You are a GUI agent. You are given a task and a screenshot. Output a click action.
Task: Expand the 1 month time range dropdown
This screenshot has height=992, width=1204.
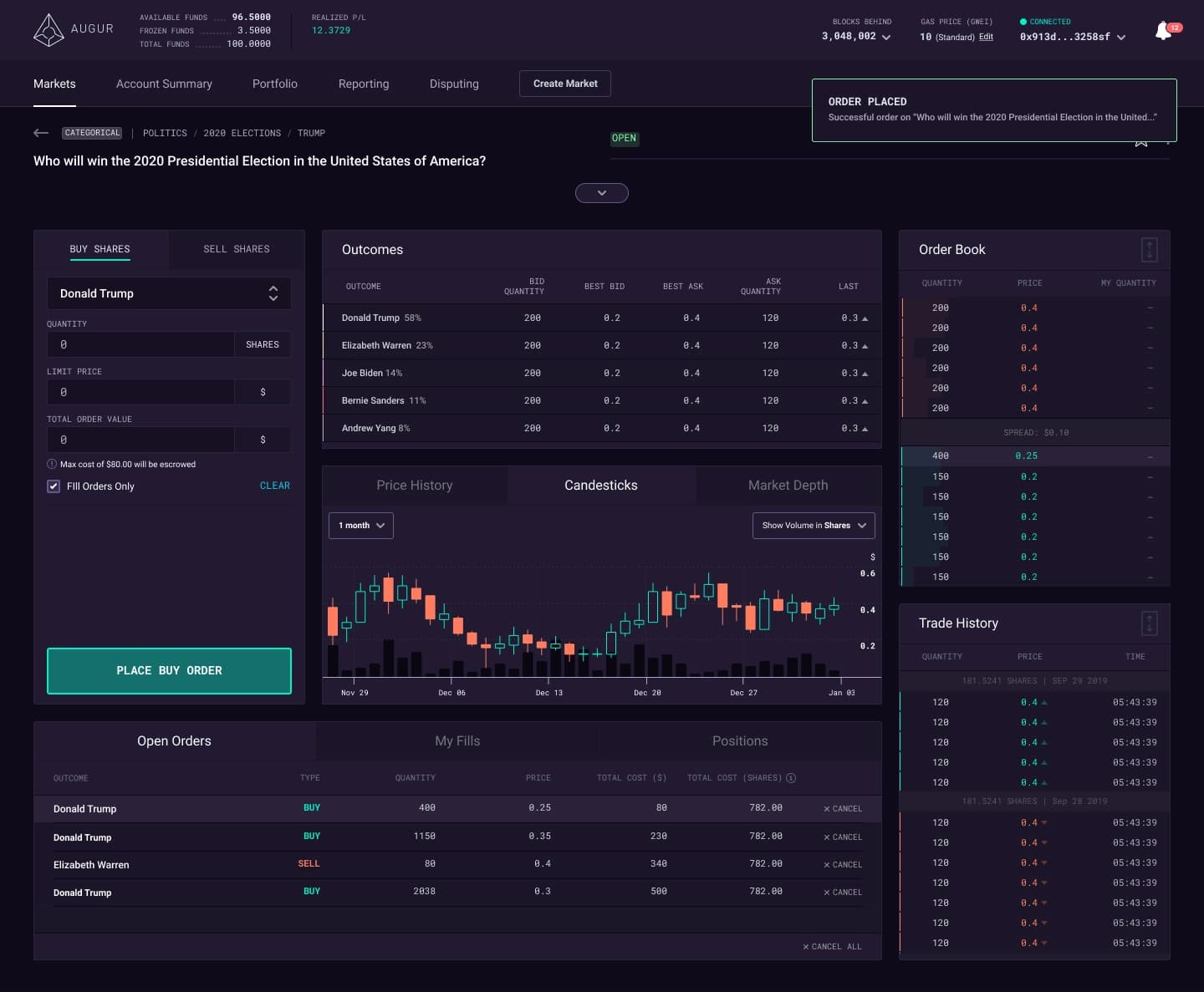pos(361,526)
